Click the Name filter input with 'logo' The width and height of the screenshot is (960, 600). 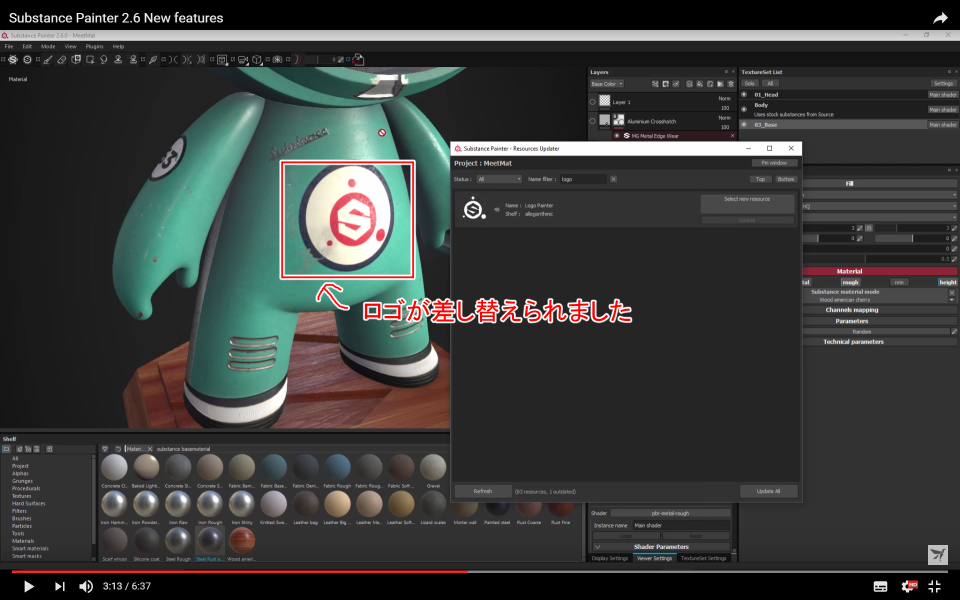click(x=583, y=179)
